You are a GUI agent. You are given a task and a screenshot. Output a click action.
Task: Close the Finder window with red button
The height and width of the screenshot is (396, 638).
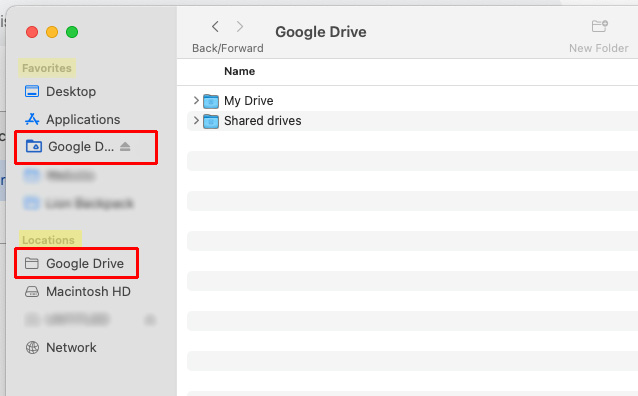(32, 32)
